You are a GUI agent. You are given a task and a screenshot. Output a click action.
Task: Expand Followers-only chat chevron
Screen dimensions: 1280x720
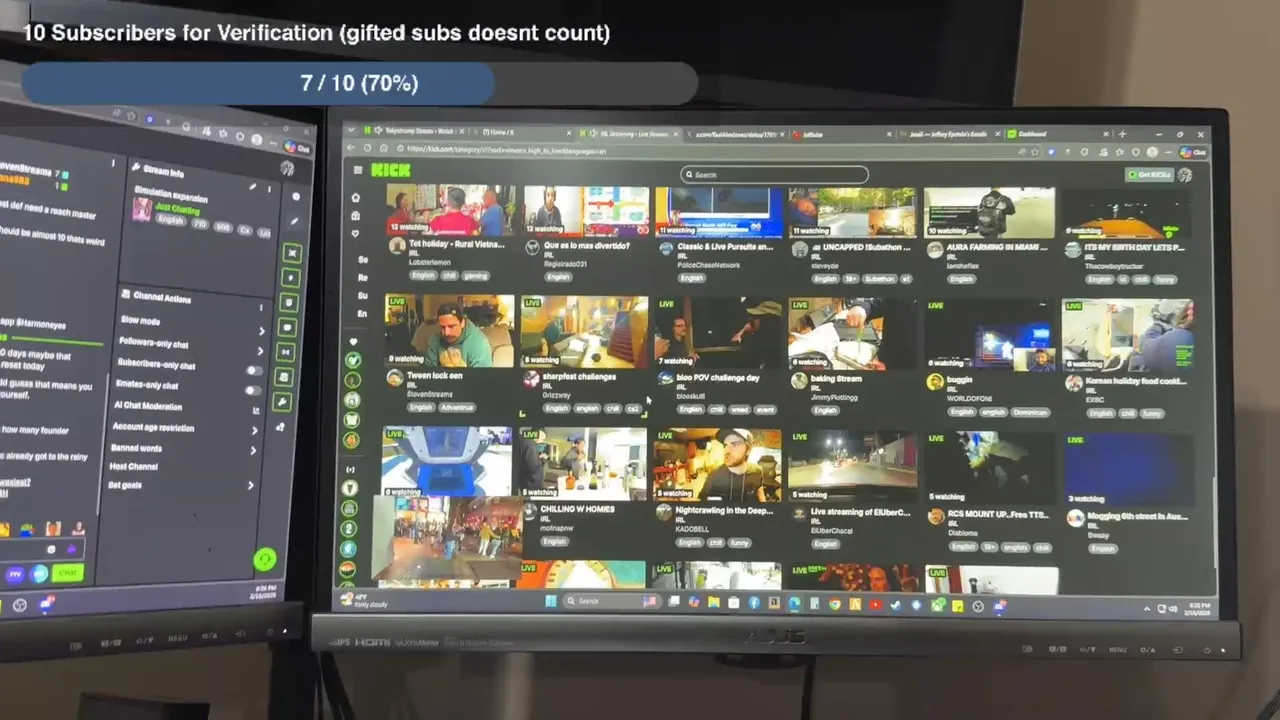pos(261,351)
